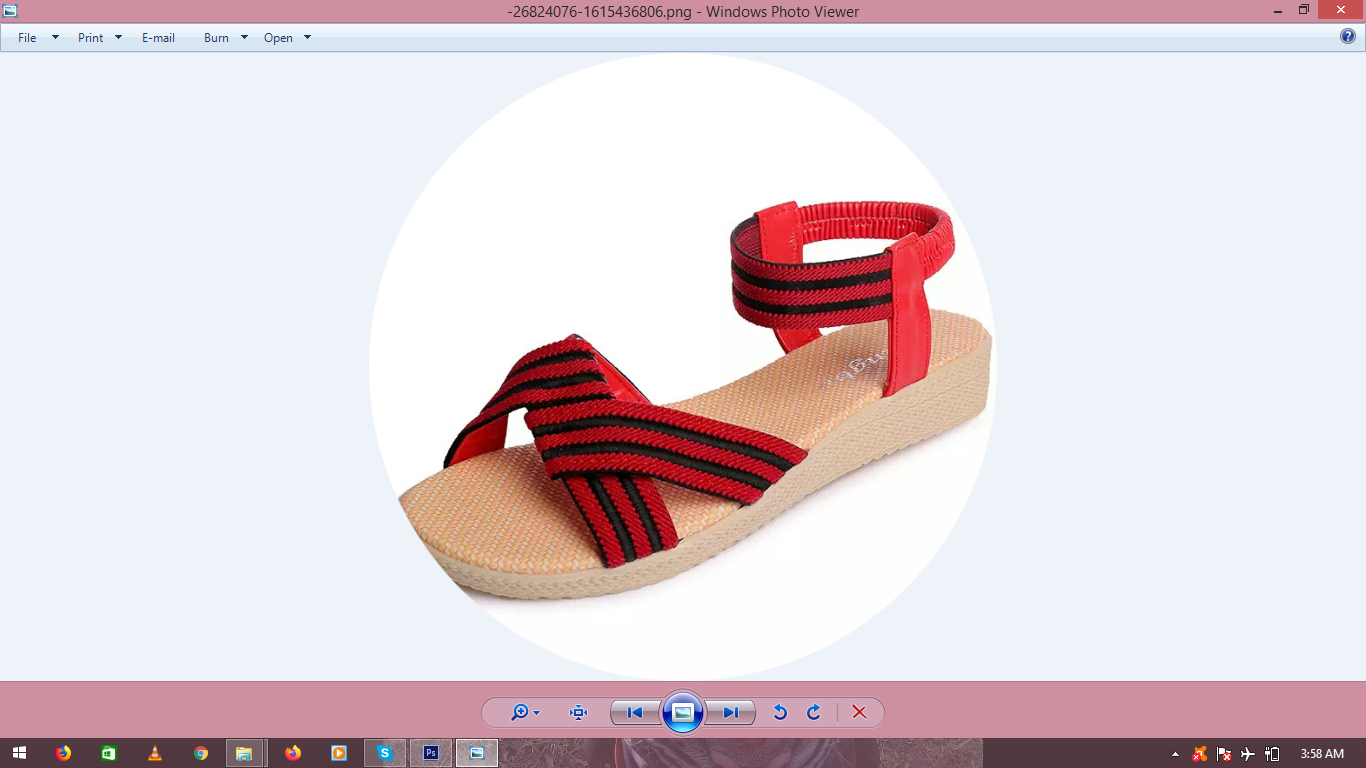Go to the previous photo

(x=635, y=713)
